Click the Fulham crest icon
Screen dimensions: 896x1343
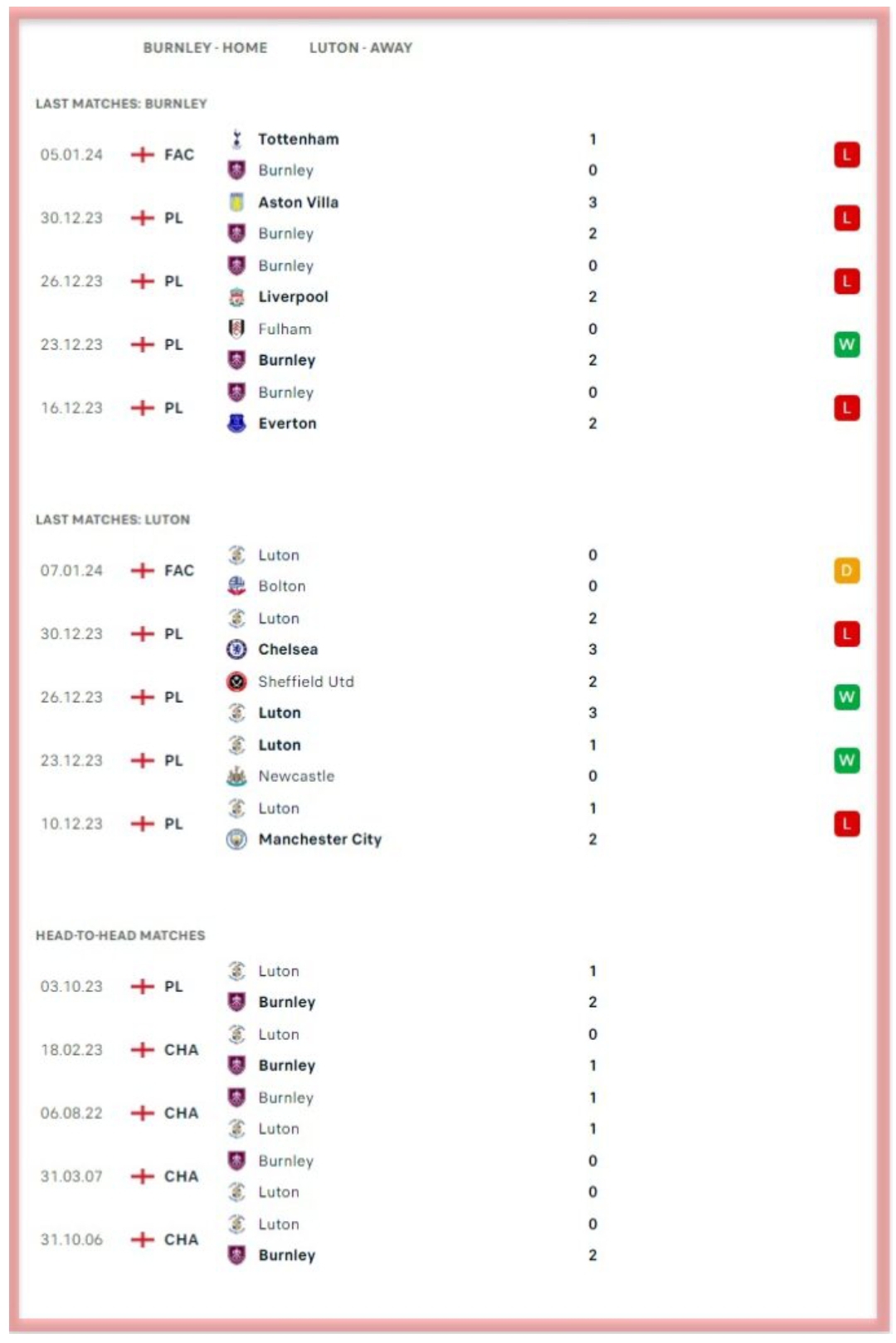(236, 329)
